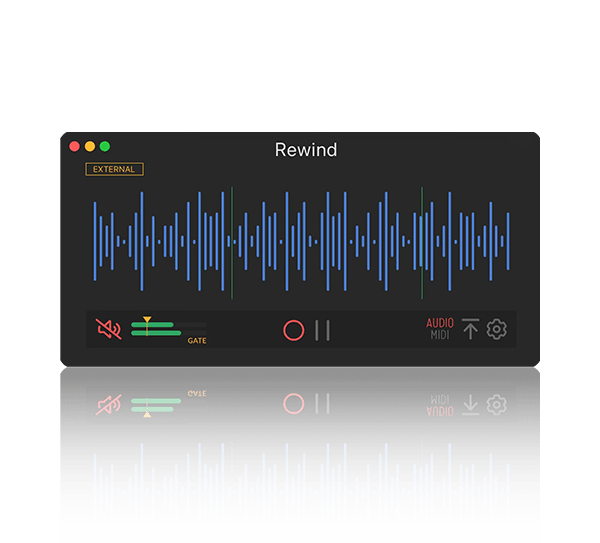Click the muted speaker icon in lower toolbar
This screenshot has height=543, width=600.
pyautogui.click(x=108, y=404)
